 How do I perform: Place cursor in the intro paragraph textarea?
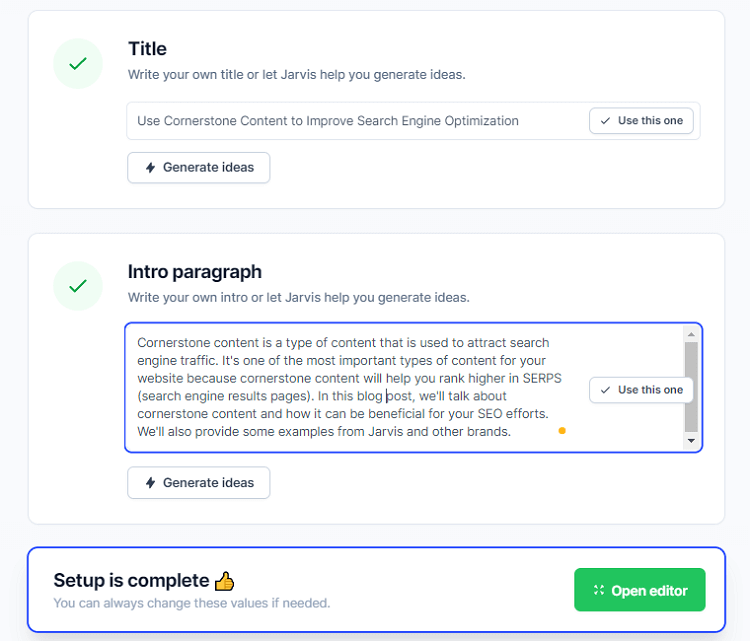point(356,387)
